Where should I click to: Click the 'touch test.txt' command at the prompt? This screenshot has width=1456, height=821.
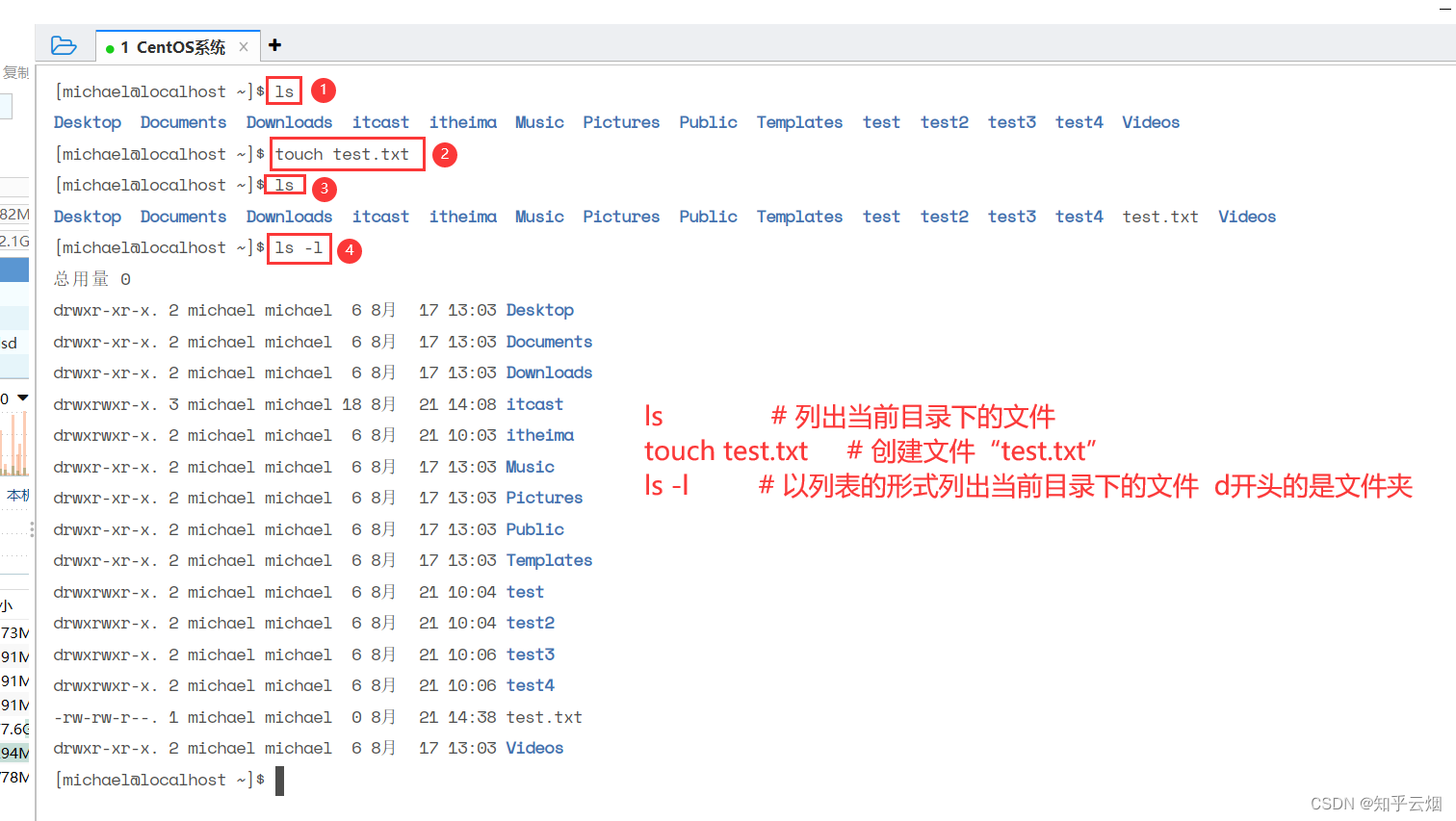coord(342,154)
